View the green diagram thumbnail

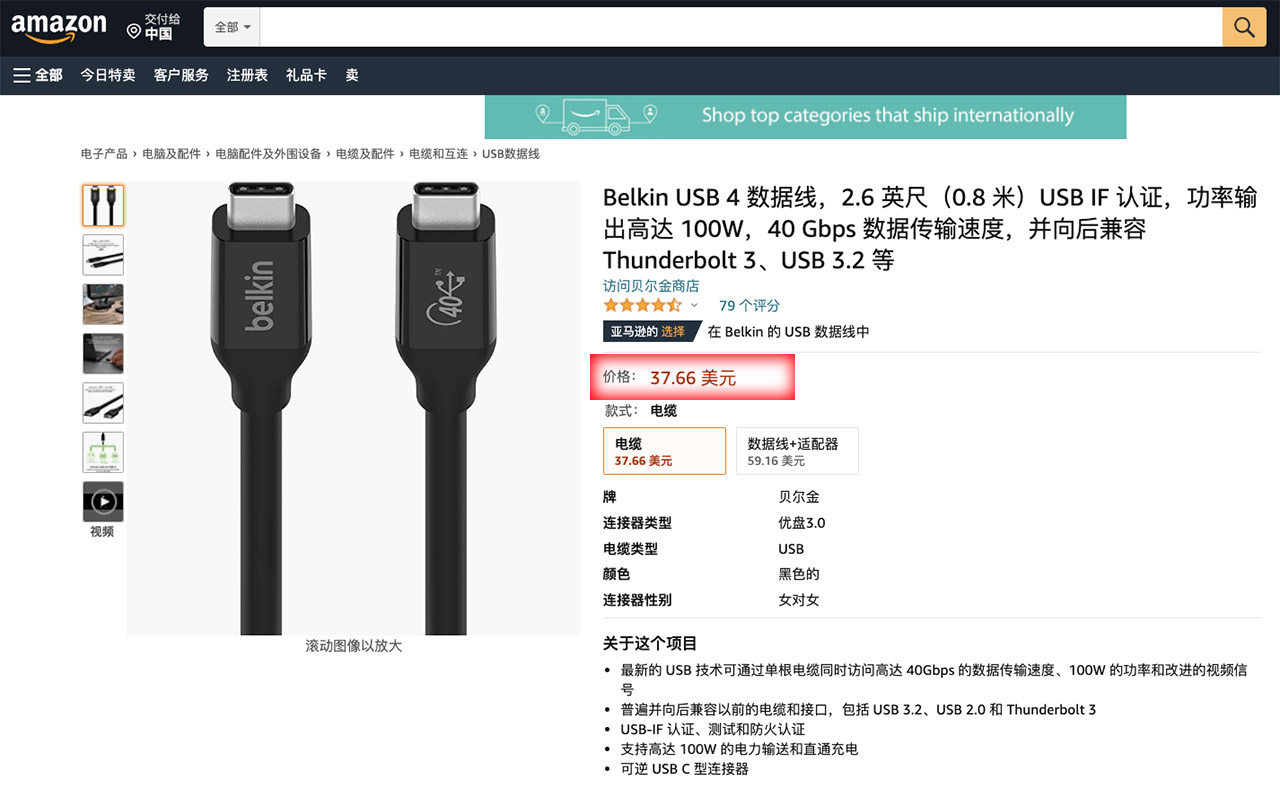click(x=103, y=452)
